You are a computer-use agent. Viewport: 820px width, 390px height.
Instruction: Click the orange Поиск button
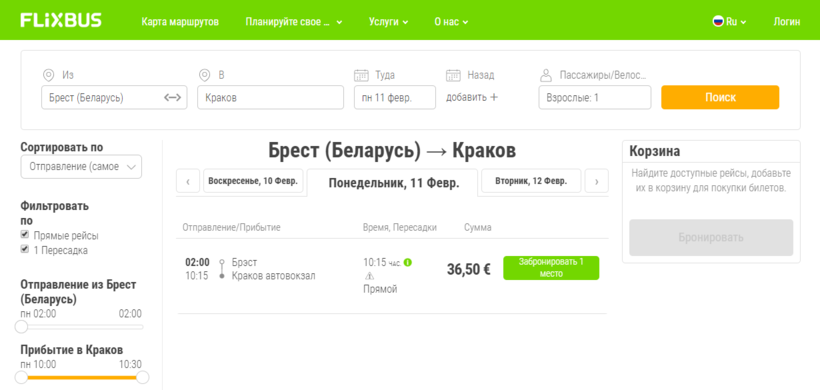tap(720, 97)
